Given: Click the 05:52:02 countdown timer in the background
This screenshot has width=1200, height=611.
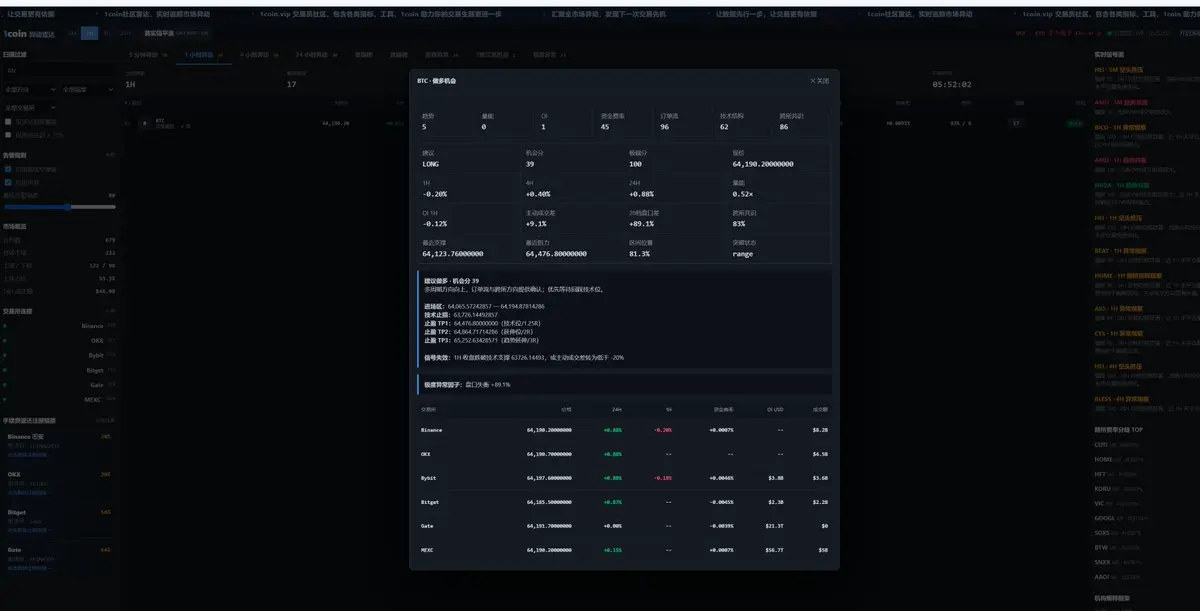Looking at the screenshot, I should [951, 84].
